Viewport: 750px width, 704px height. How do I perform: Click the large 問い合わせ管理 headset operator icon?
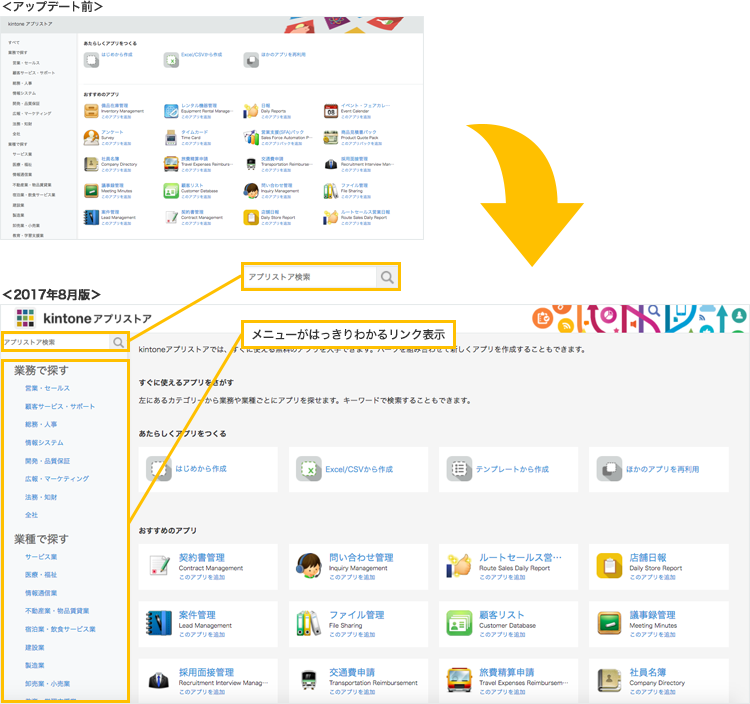(309, 565)
